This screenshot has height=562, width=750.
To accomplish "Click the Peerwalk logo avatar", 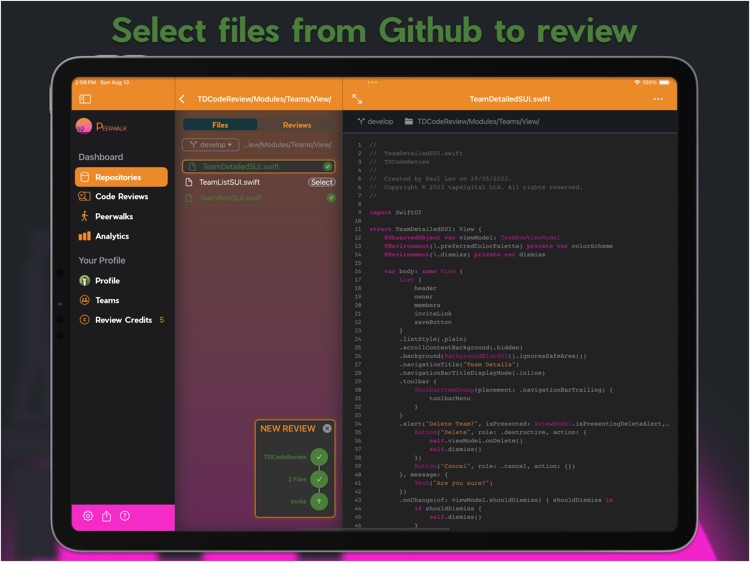I will click(84, 126).
